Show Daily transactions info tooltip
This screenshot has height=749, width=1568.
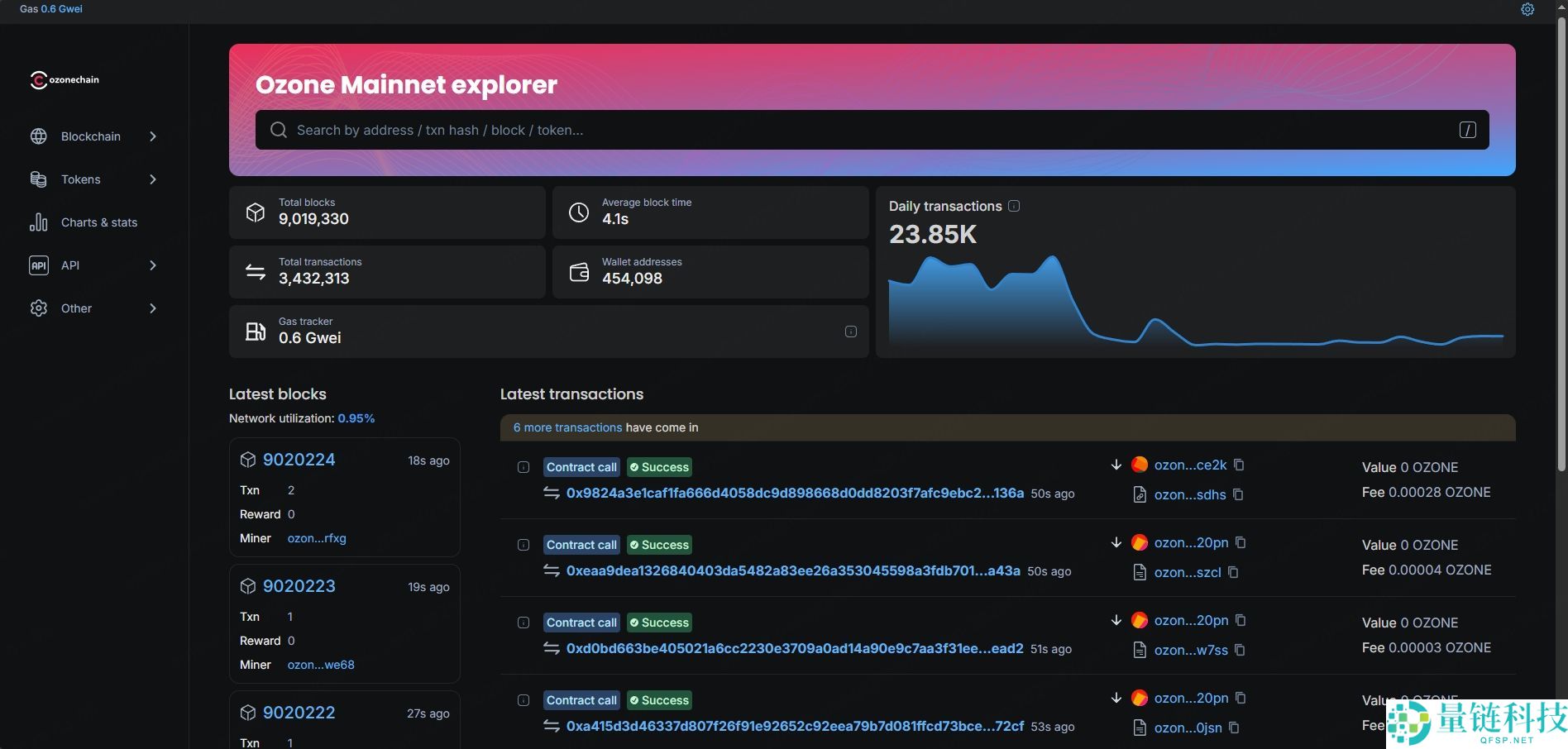[1014, 206]
